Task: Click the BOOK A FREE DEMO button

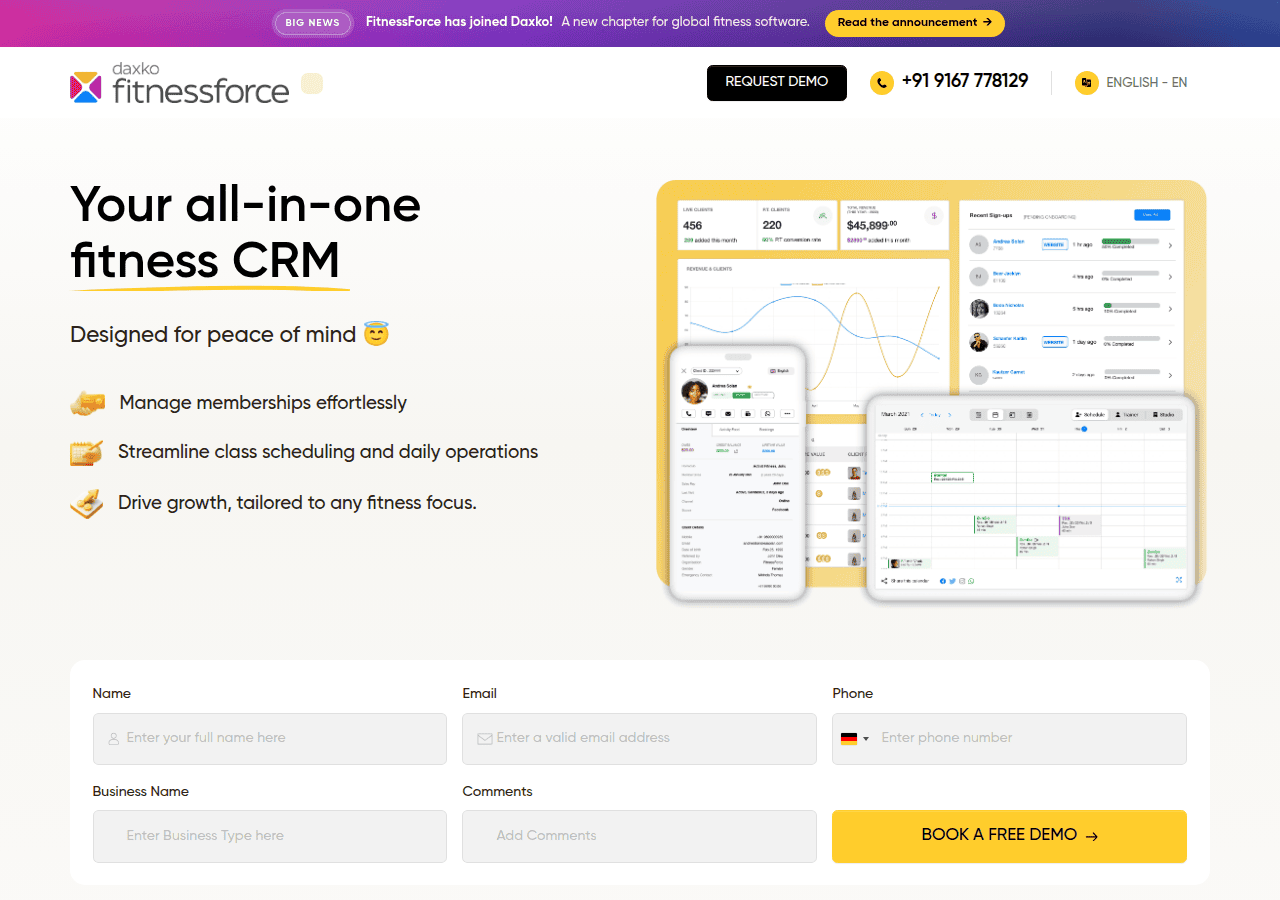Action: pos(1009,836)
